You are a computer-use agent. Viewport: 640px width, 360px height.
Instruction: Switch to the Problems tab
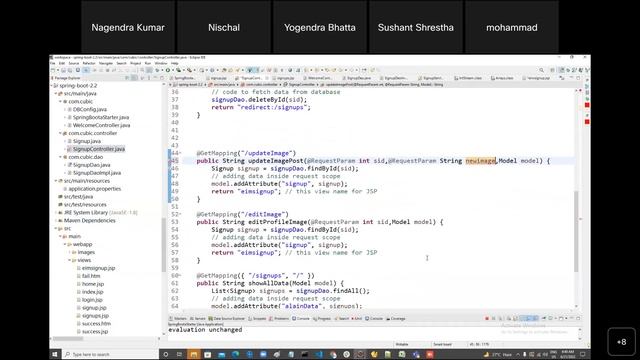279,318
